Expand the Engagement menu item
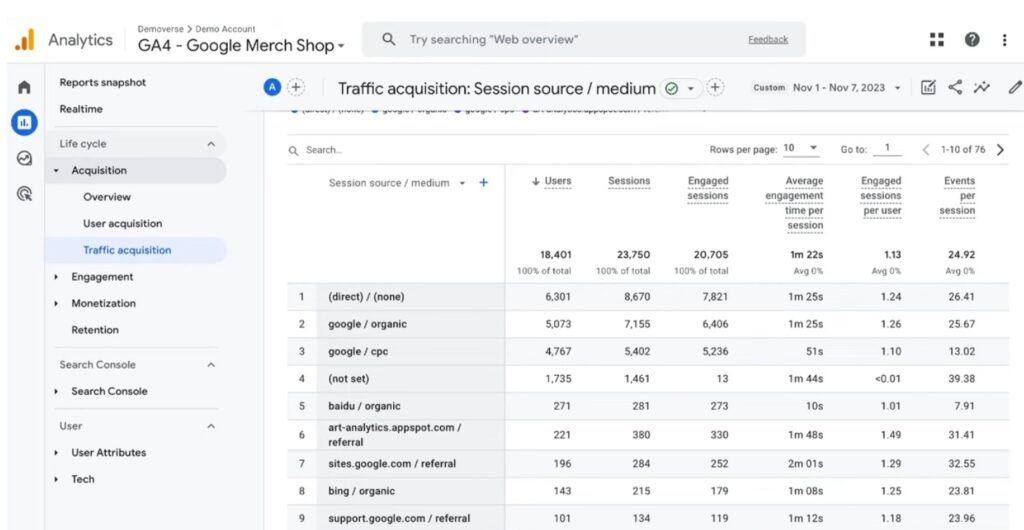 point(101,277)
